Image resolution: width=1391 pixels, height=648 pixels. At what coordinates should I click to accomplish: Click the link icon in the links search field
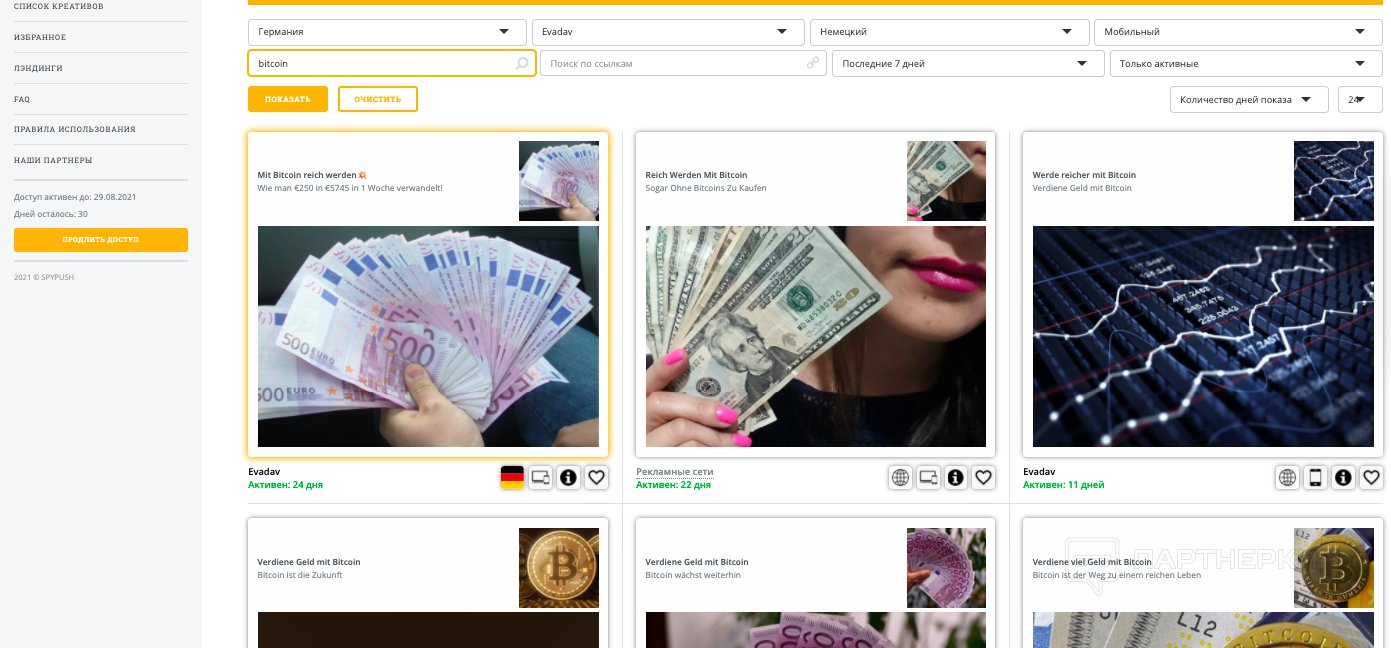[x=813, y=63]
